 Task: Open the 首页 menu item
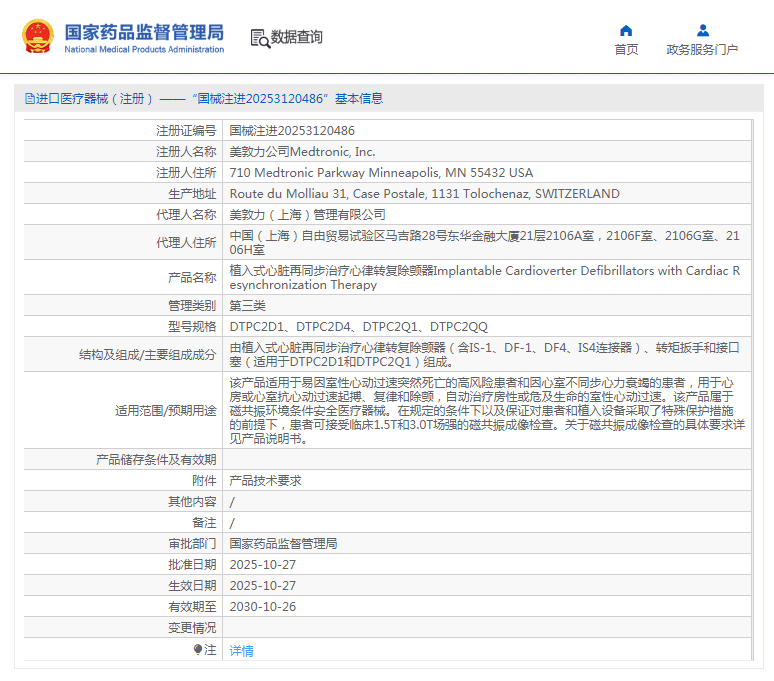(626, 50)
